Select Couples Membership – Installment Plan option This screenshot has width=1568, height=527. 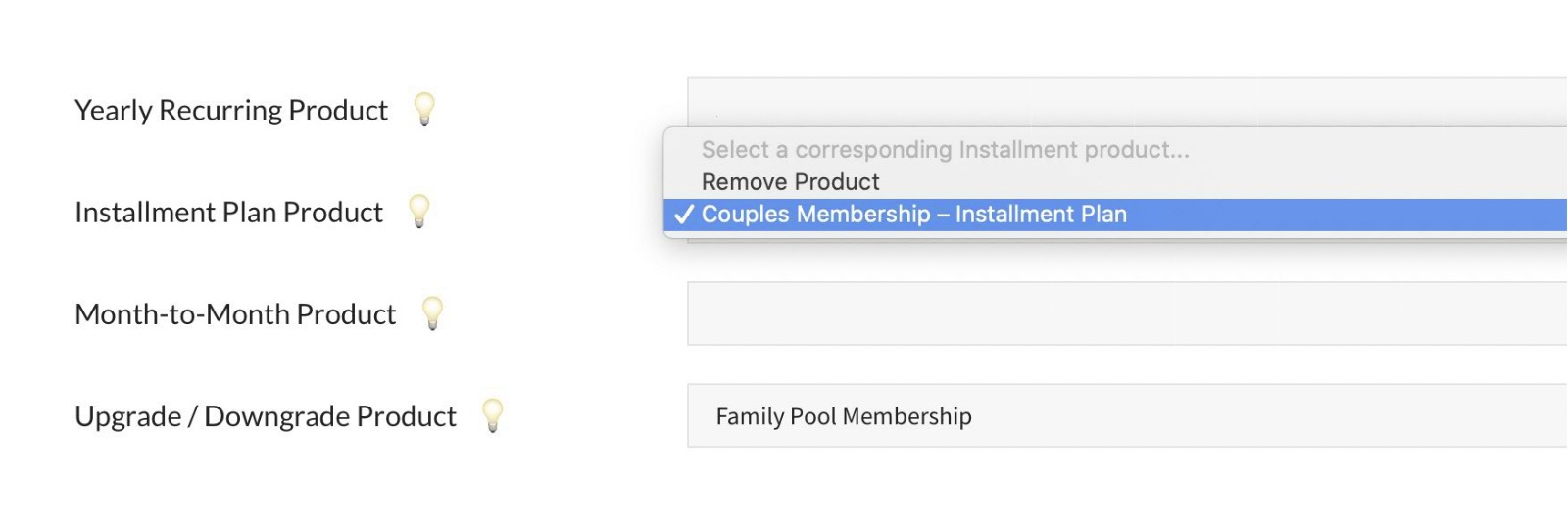pos(913,215)
